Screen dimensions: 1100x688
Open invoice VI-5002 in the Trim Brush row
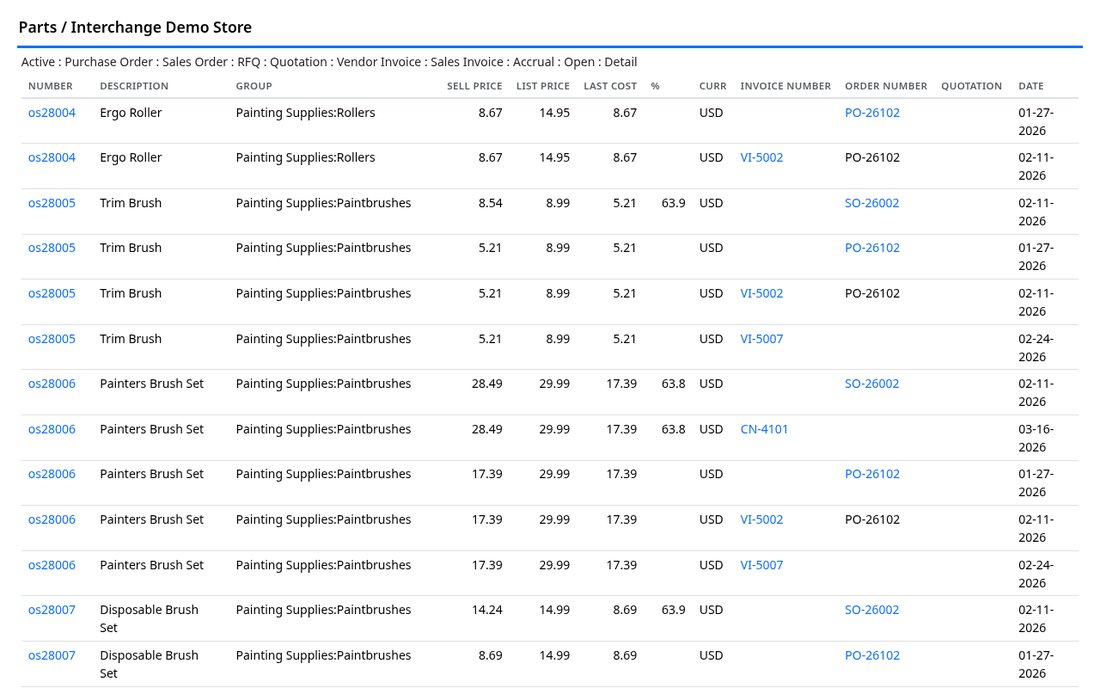[762, 294]
